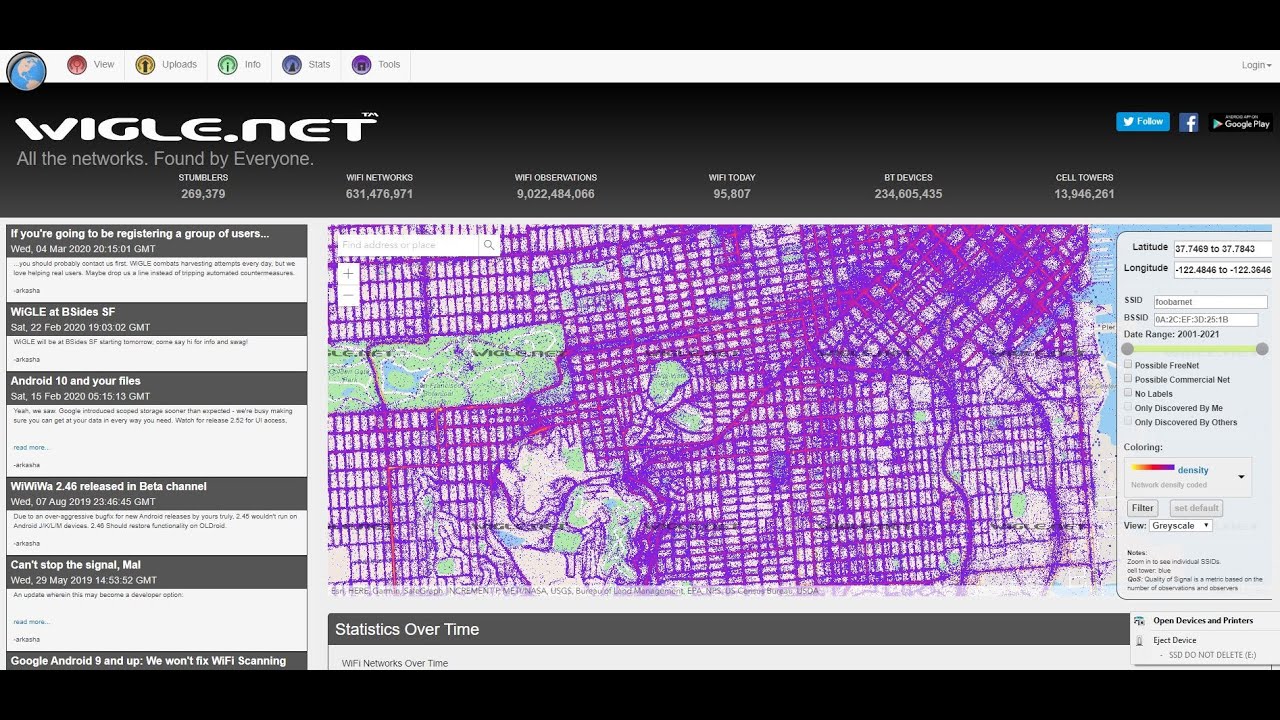Open read more under Can't stop the signal
The width and height of the screenshot is (1280, 720).
[x=31, y=621]
